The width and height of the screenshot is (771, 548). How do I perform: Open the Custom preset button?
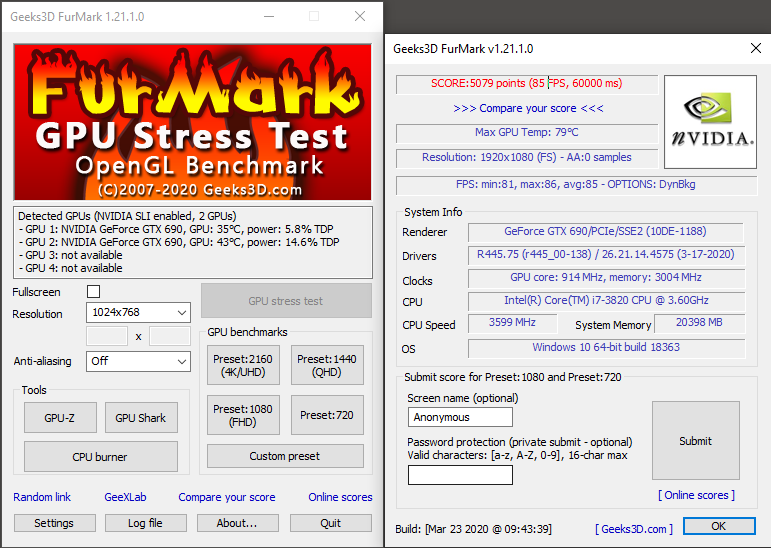pyautogui.click(x=285, y=456)
